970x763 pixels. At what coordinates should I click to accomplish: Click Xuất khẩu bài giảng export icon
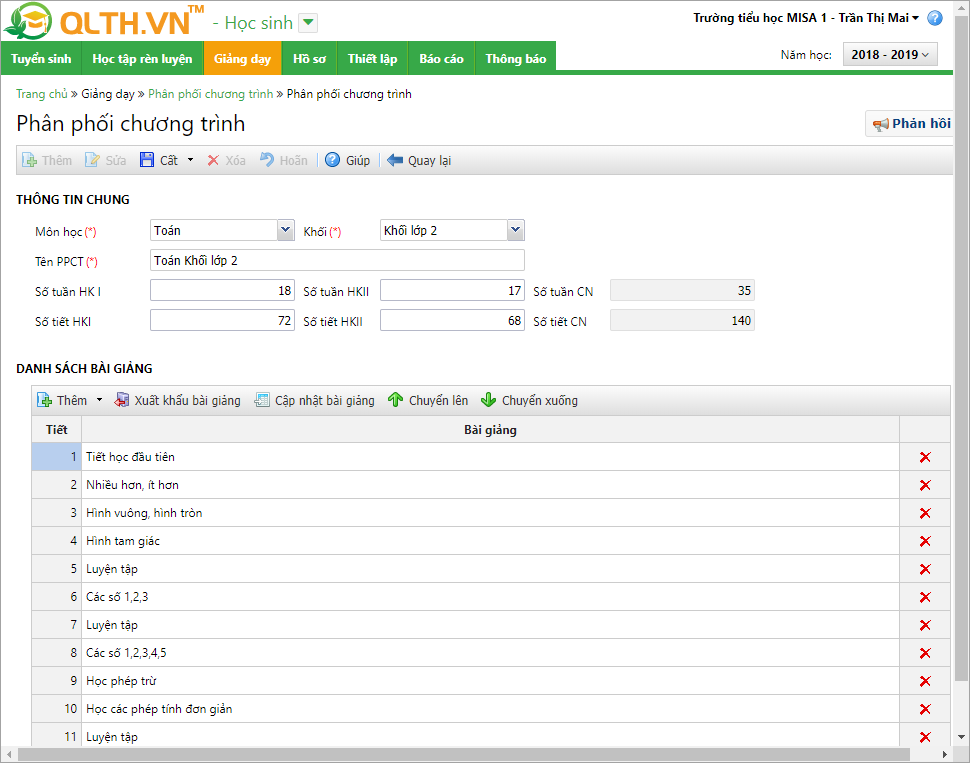point(122,400)
